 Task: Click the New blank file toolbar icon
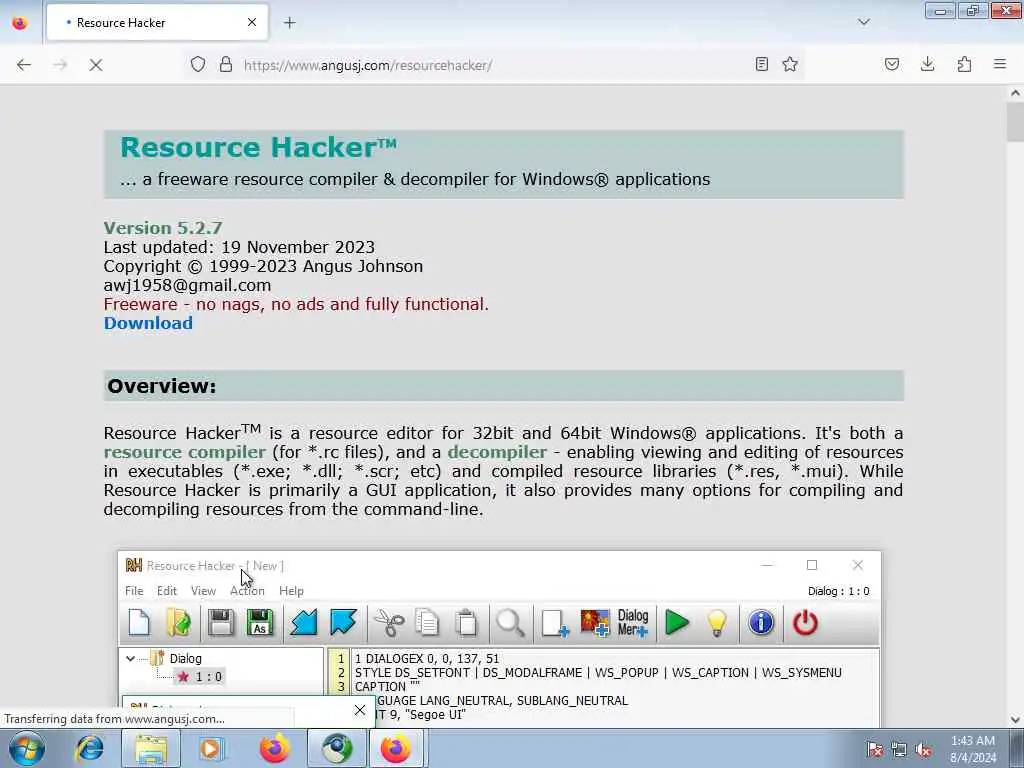[x=139, y=622]
